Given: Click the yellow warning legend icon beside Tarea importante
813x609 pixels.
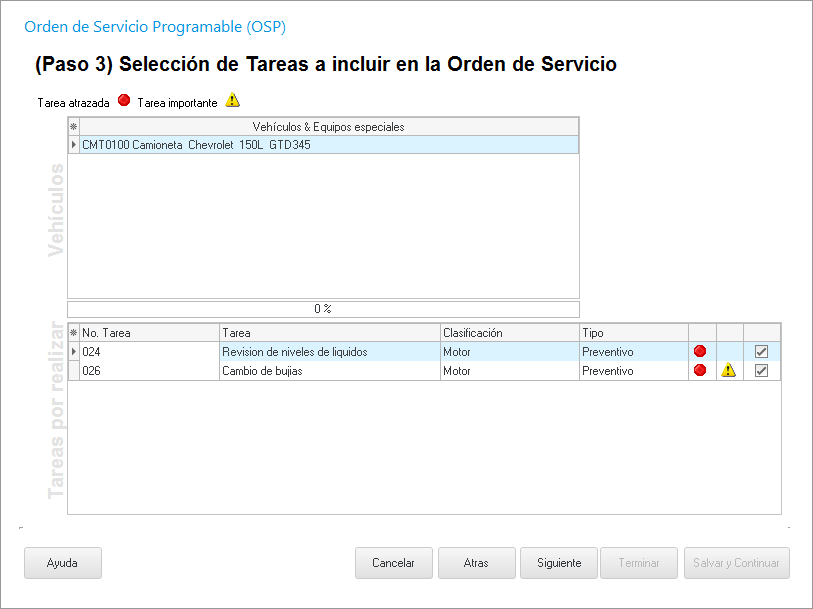Looking at the screenshot, I should 233,101.
